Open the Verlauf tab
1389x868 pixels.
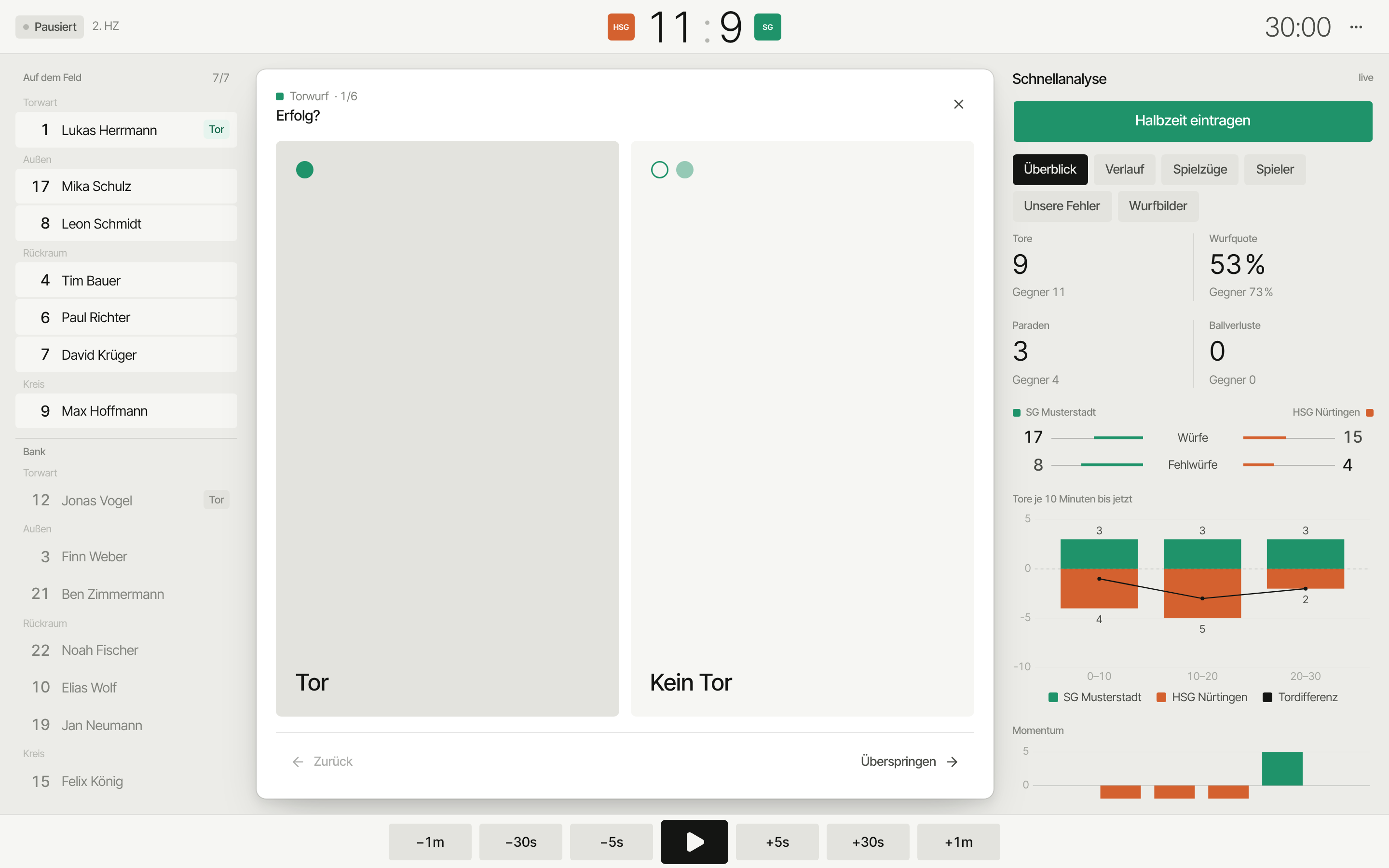click(x=1124, y=169)
